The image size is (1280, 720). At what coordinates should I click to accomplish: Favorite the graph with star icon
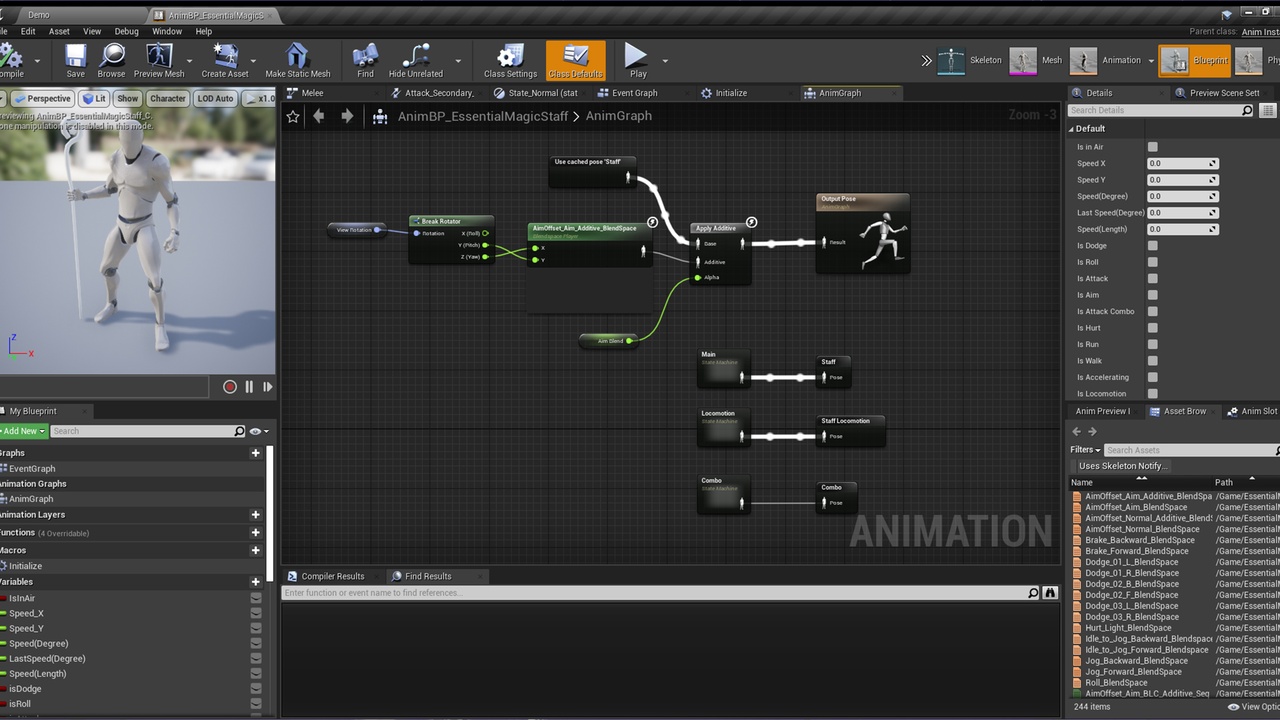(x=293, y=116)
